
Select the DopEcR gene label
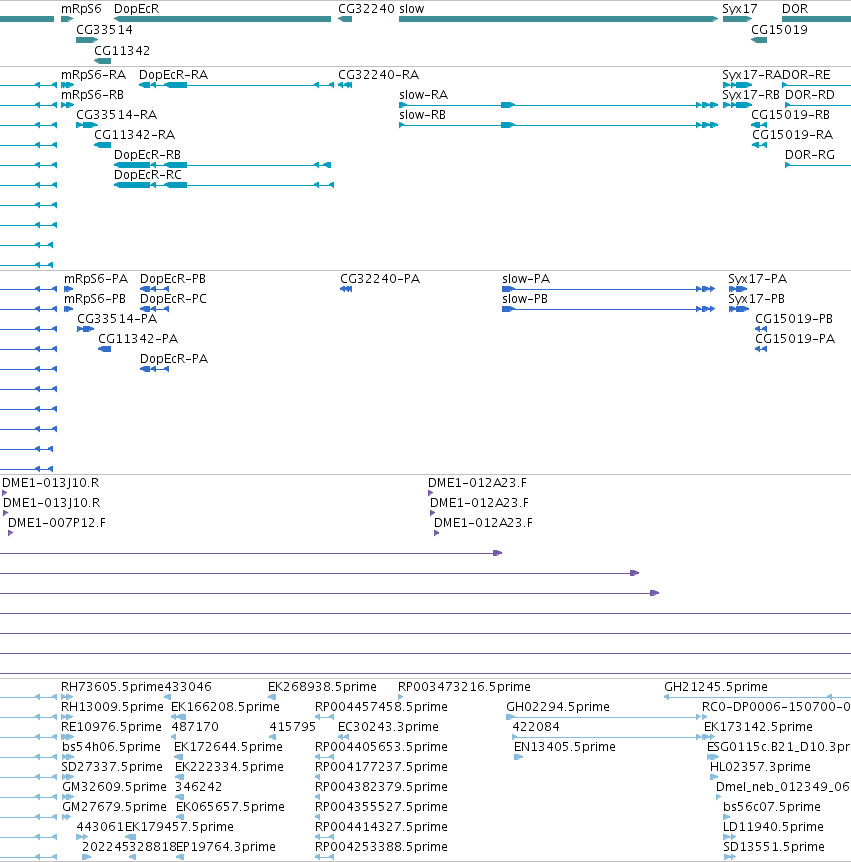(136, 9)
